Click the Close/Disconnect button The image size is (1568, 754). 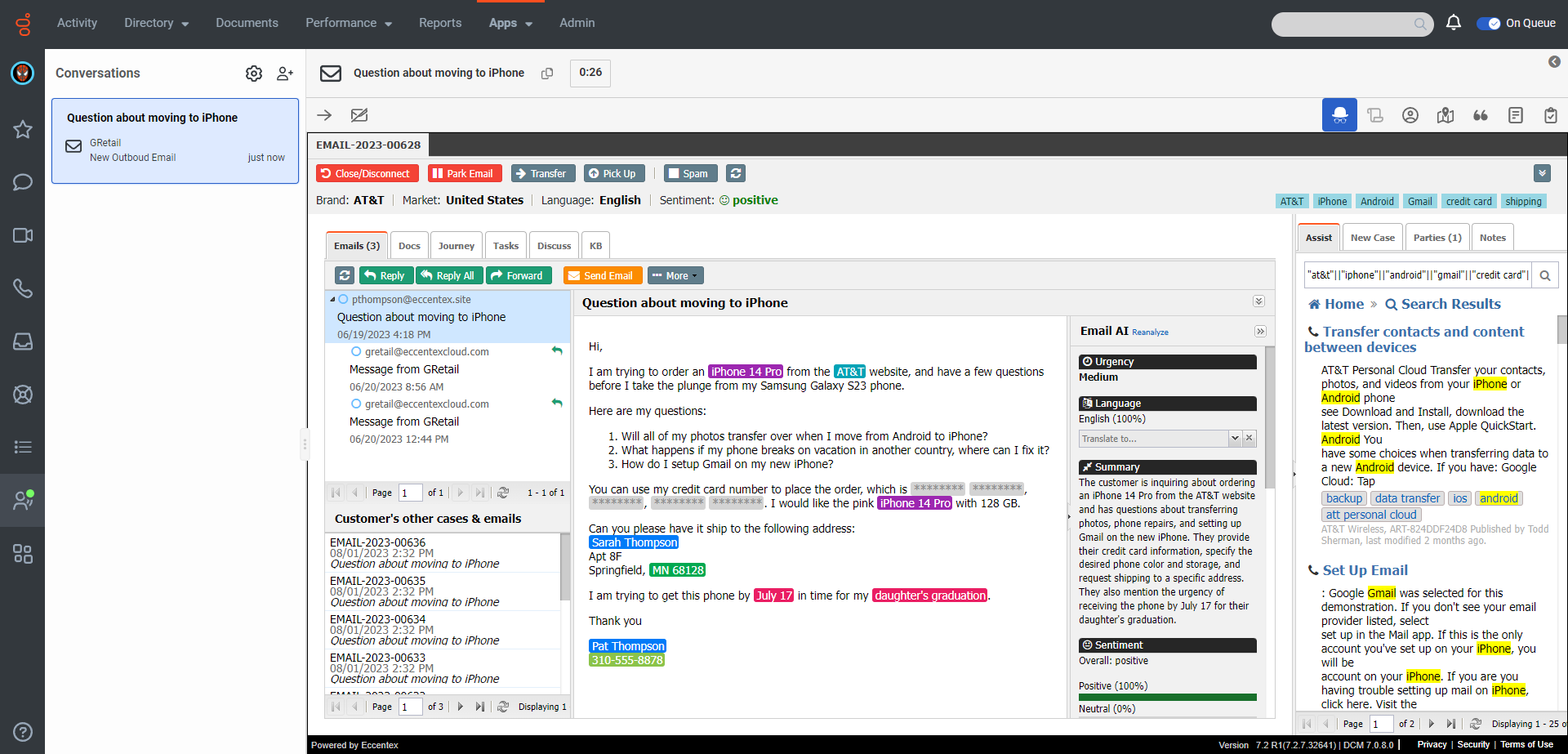(x=367, y=173)
